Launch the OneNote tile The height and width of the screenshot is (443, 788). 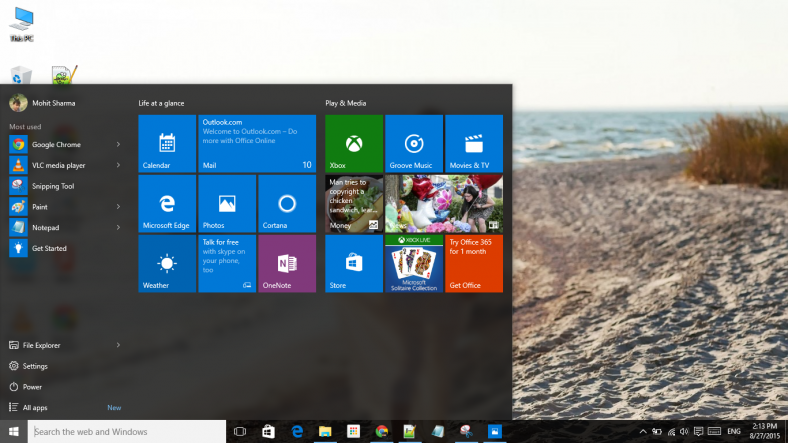tap(287, 264)
